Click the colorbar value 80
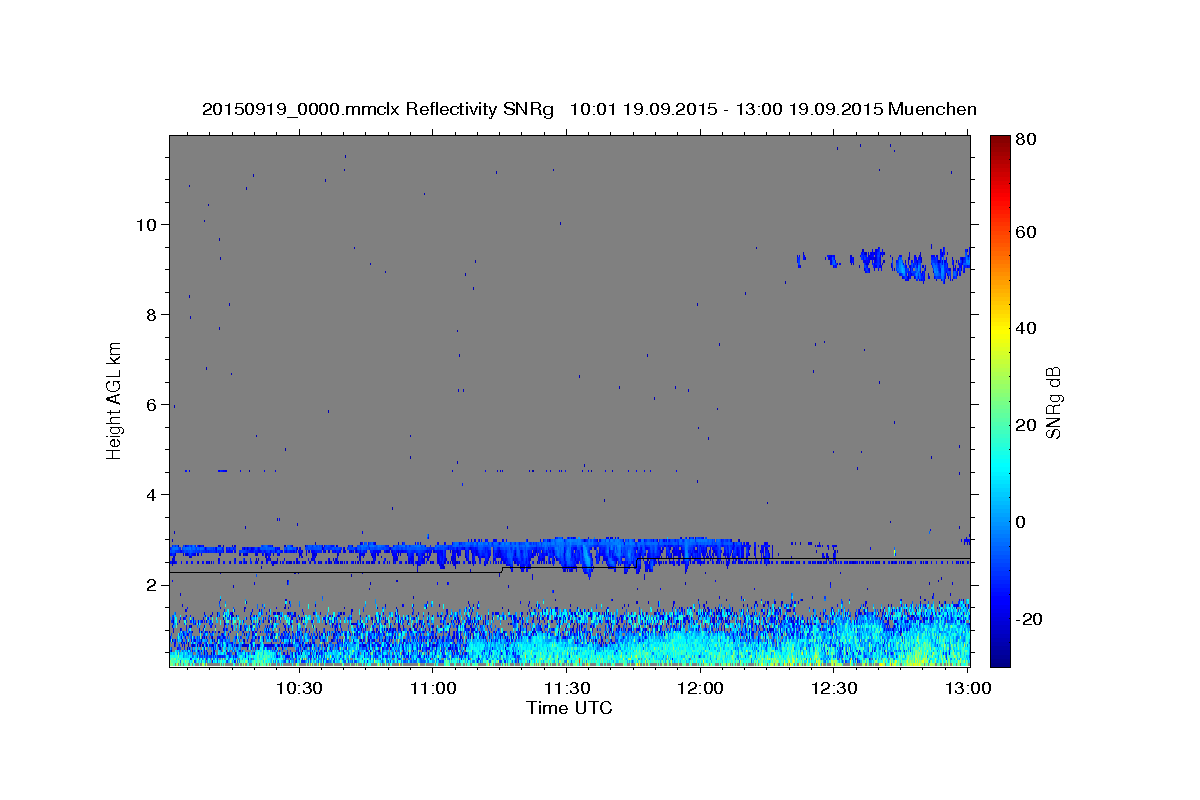Viewport: 1200px width, 800px height. tap(1025, 139)
